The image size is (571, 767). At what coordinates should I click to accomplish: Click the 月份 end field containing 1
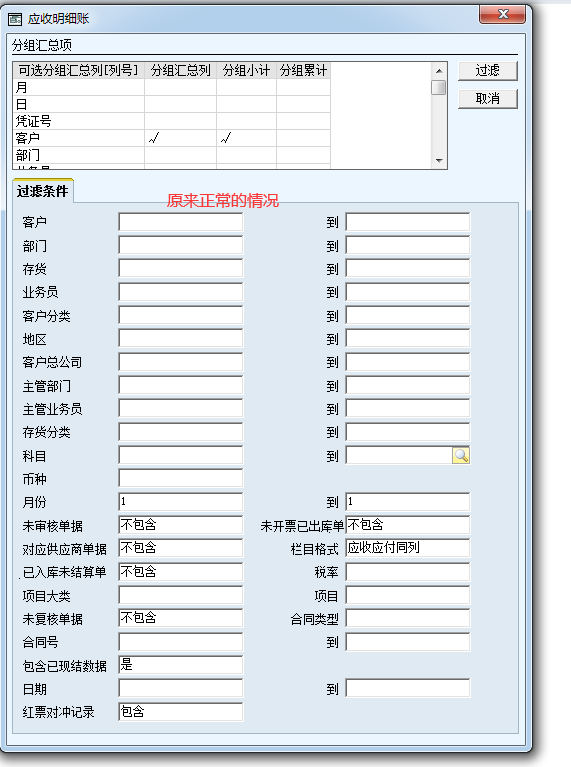(x=408, y=501)
